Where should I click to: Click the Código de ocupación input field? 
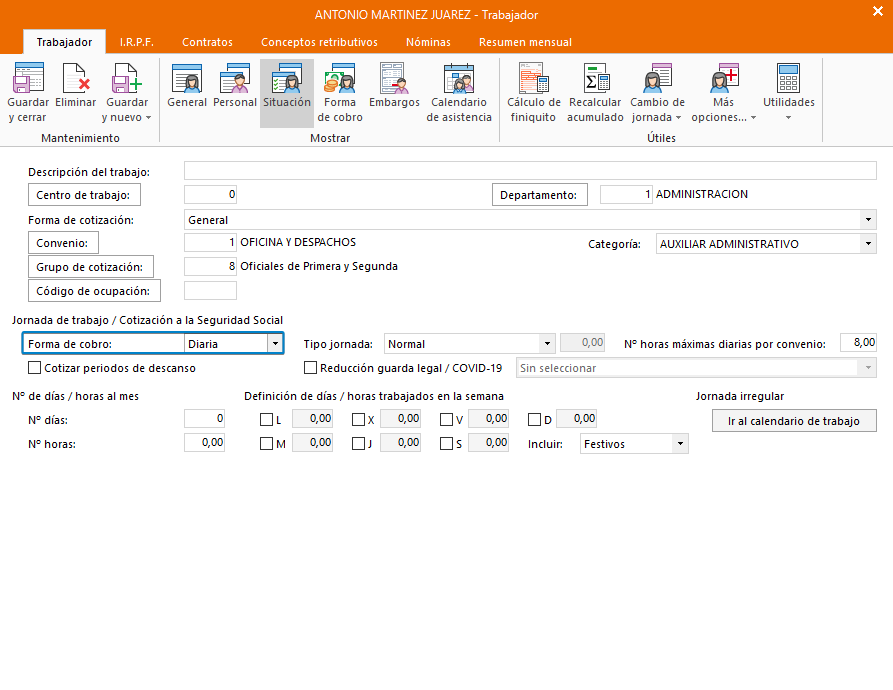pos(210,290)
